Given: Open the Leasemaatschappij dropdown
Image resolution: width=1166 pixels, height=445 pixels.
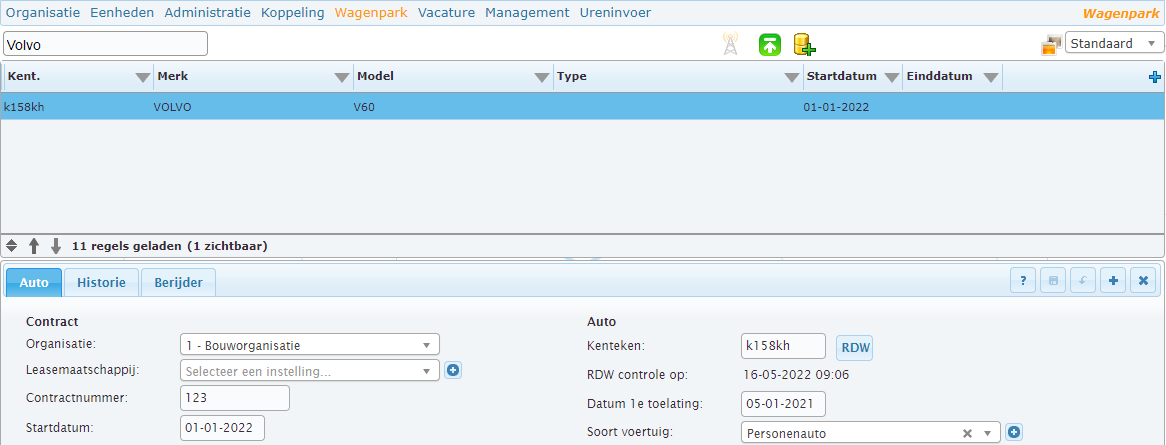Looking at the screenshot, I should tap(309, 371).
